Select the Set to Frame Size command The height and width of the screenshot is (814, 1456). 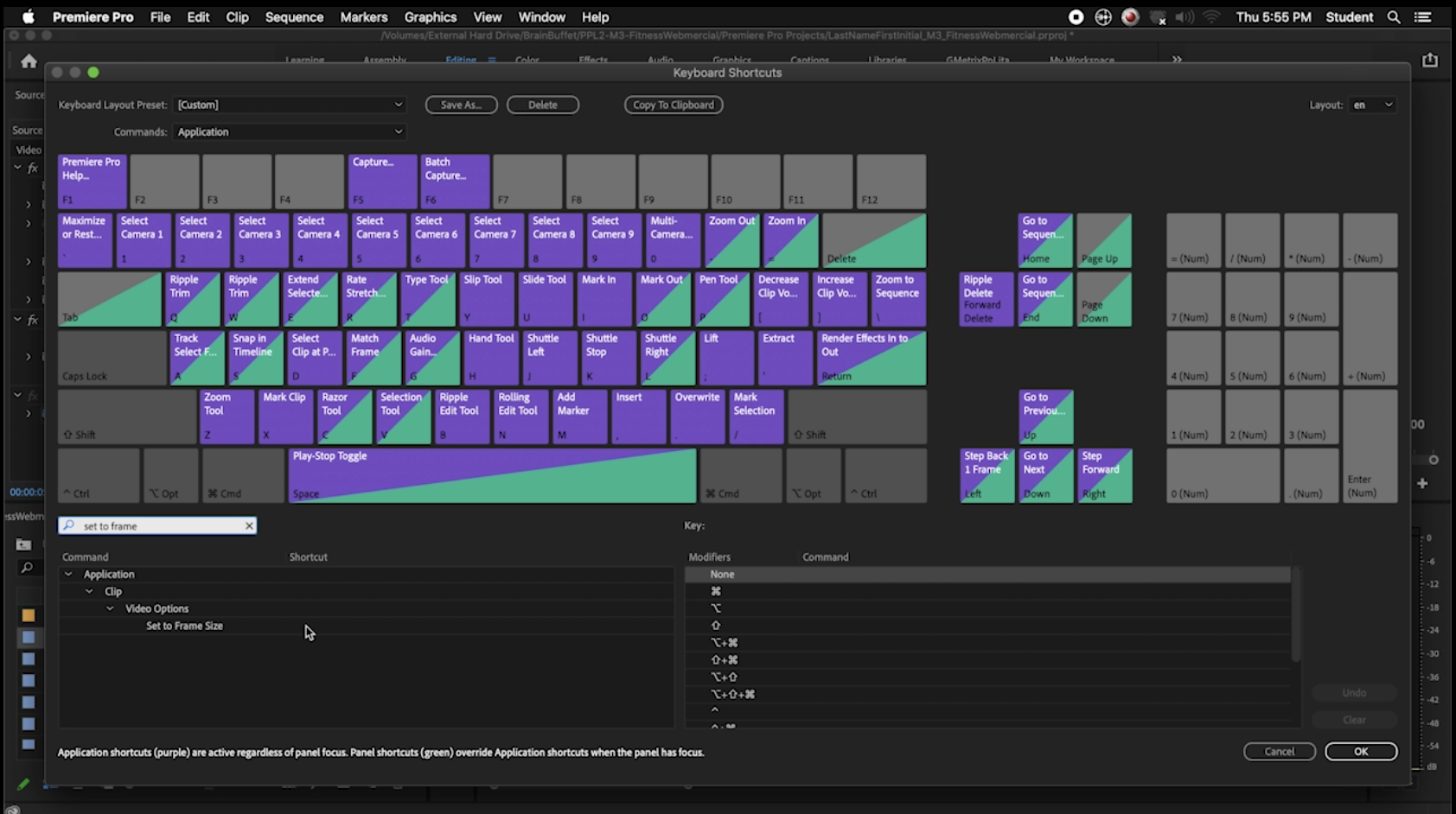tap(184, 626)
